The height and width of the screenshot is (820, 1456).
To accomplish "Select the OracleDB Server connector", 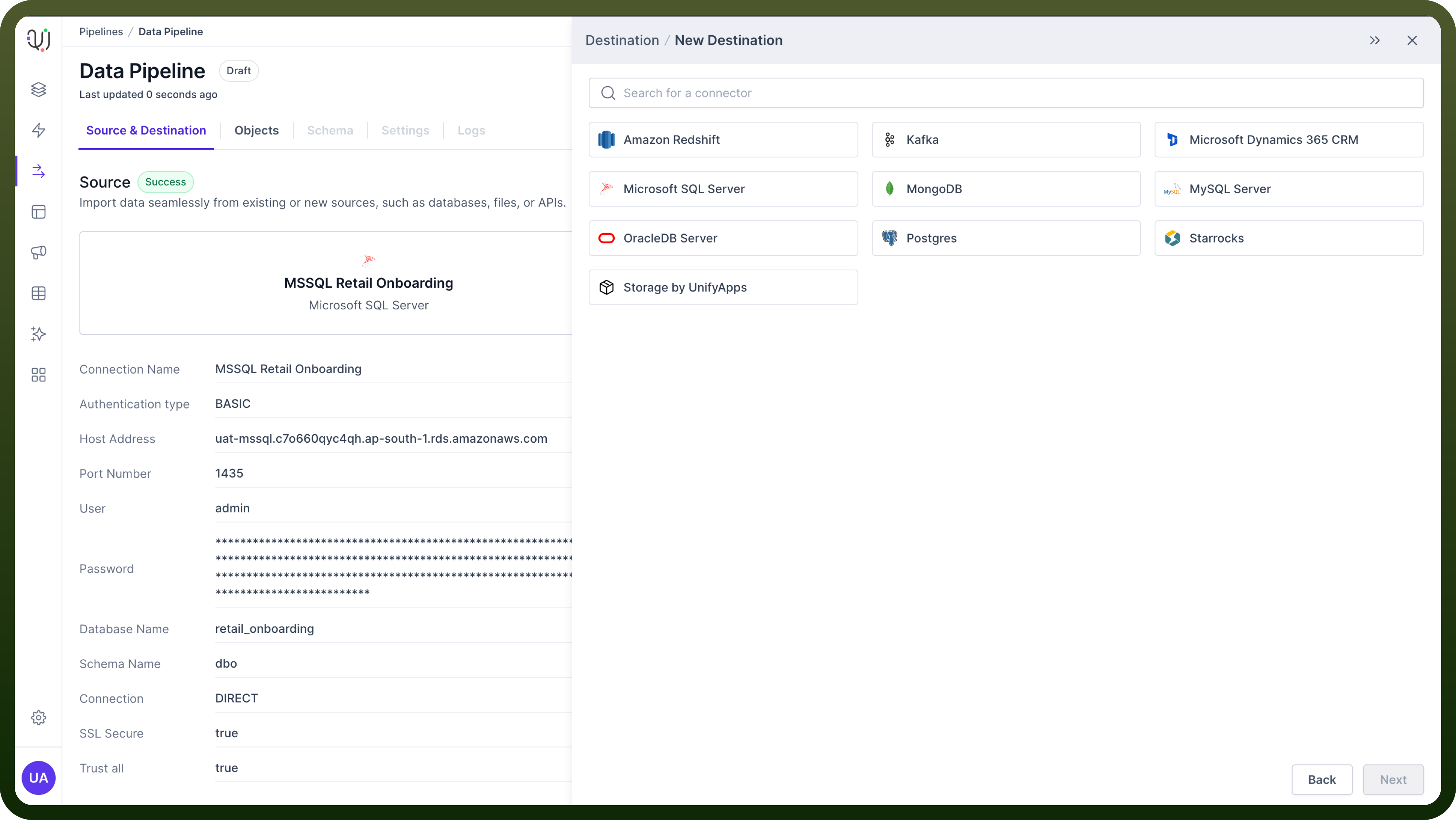I will coord(723,238).
